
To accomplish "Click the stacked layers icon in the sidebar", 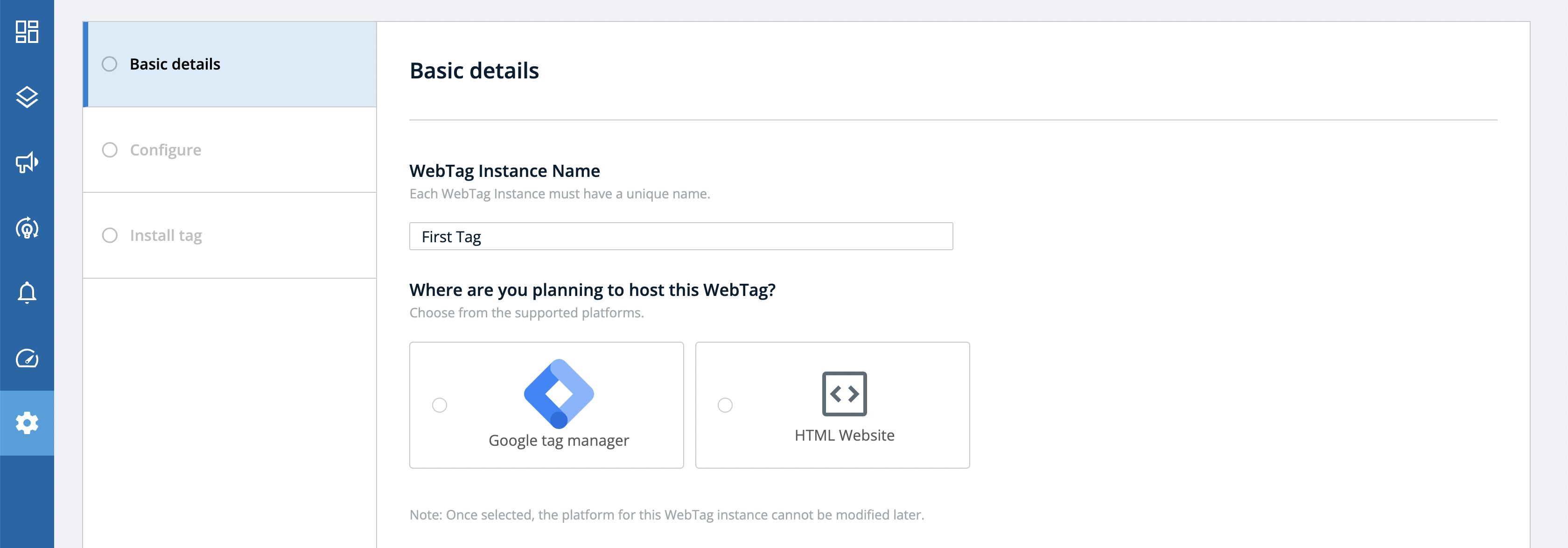I will tap(27, 98).
